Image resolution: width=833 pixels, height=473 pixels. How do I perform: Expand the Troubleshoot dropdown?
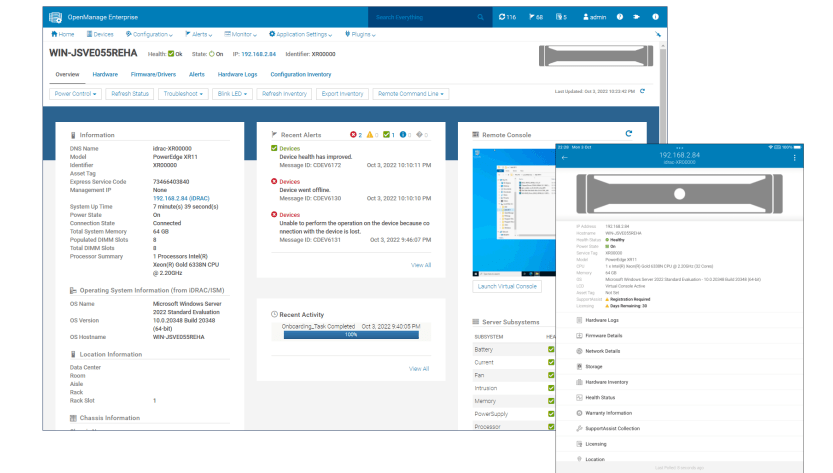click(x=183, y=94)
